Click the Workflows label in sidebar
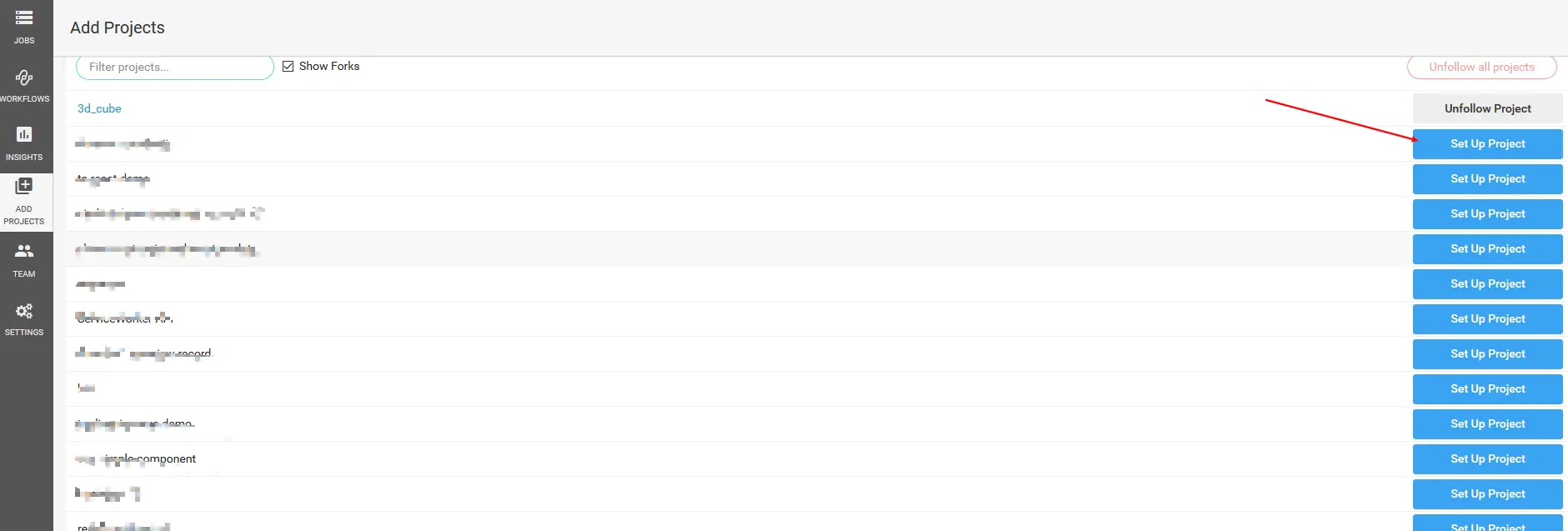 (x=24, y=98)
